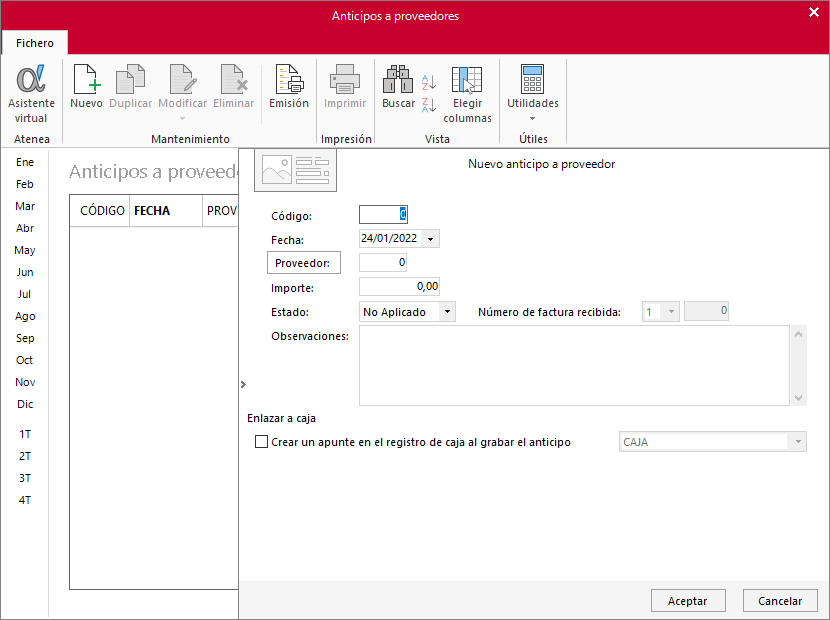Confirm with the Aceptar button
830x620 pixels.
pos(688,600)
